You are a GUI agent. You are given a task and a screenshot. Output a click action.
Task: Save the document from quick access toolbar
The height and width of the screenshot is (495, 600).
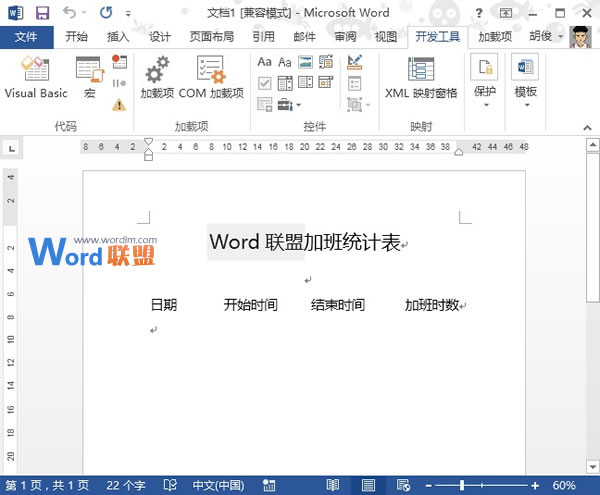tap(42, 13)
